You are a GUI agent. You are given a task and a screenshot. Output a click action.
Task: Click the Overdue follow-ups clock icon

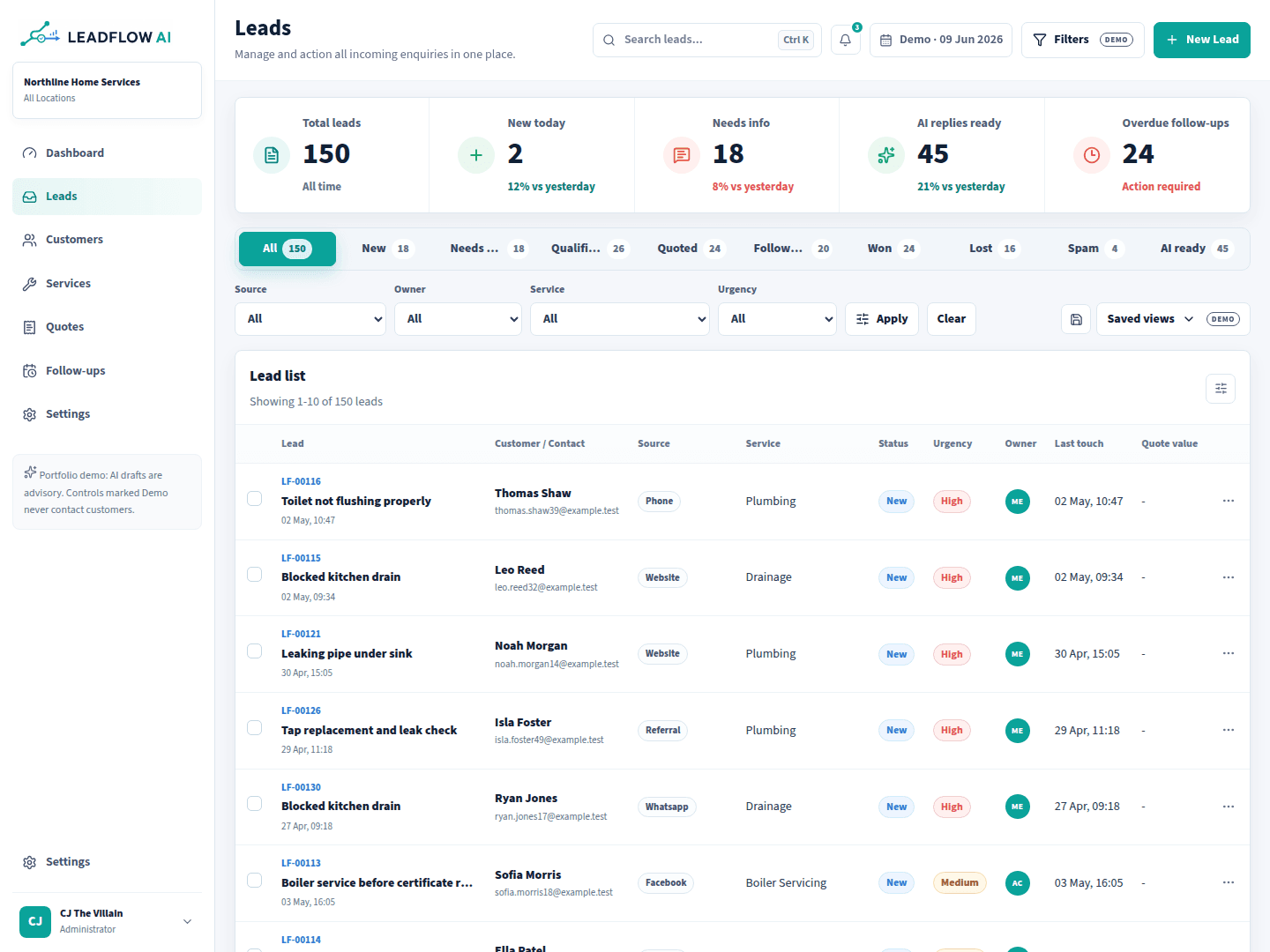tap(1092, 155)
